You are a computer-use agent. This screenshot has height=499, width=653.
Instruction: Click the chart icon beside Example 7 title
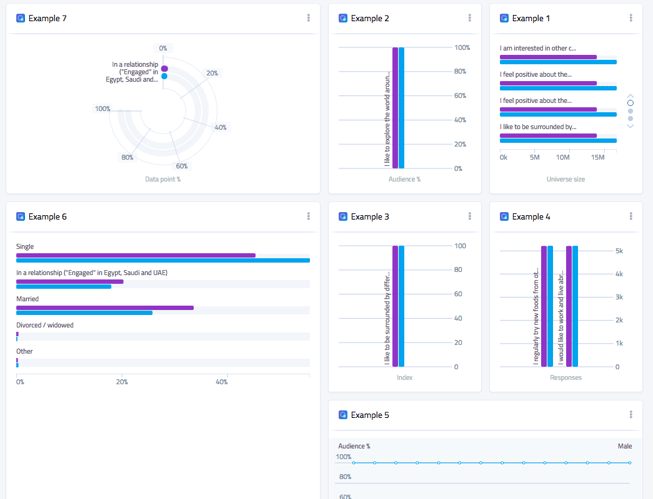click(x=20, y=18)
